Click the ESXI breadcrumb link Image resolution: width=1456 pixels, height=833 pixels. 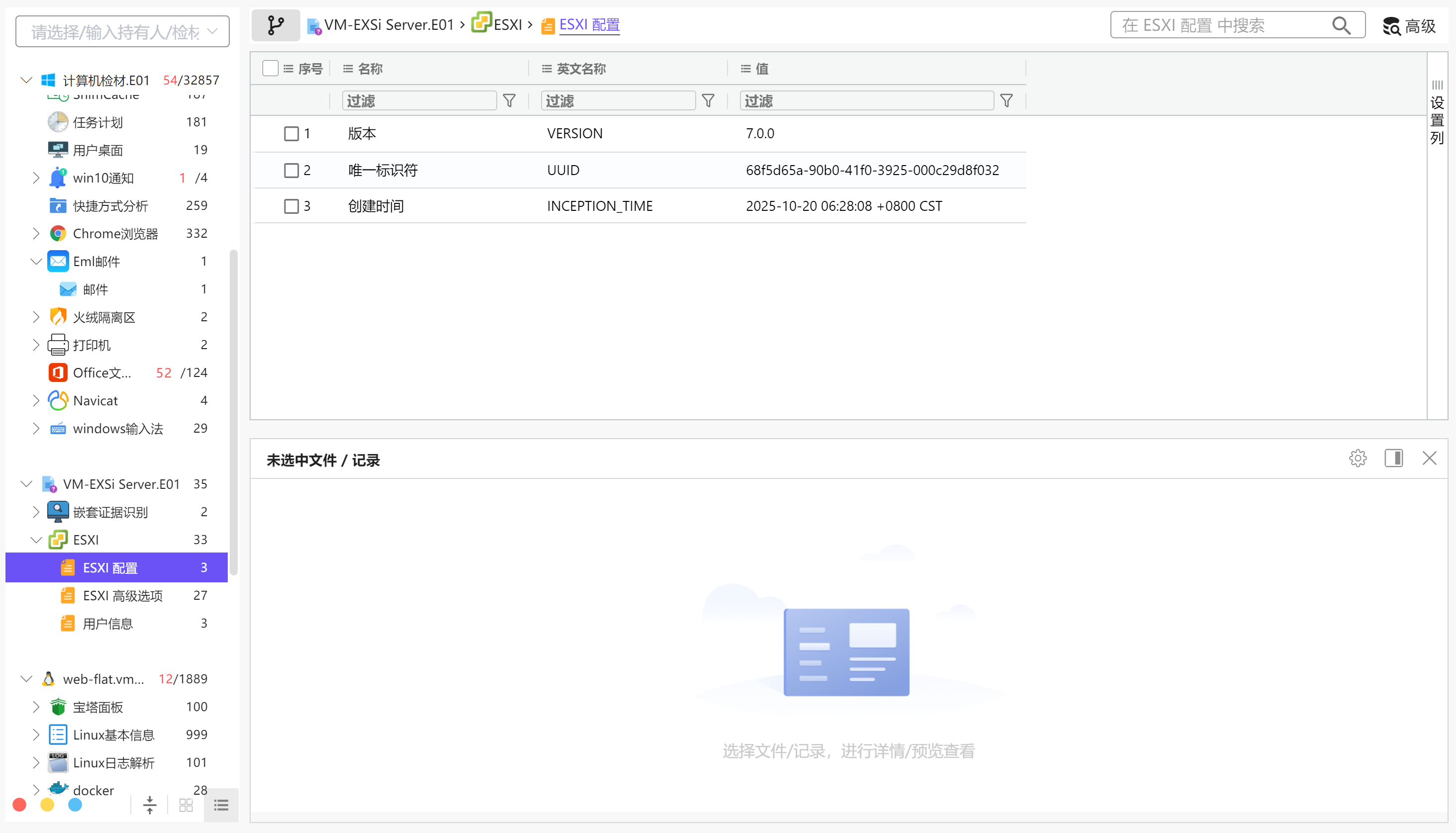507,25
